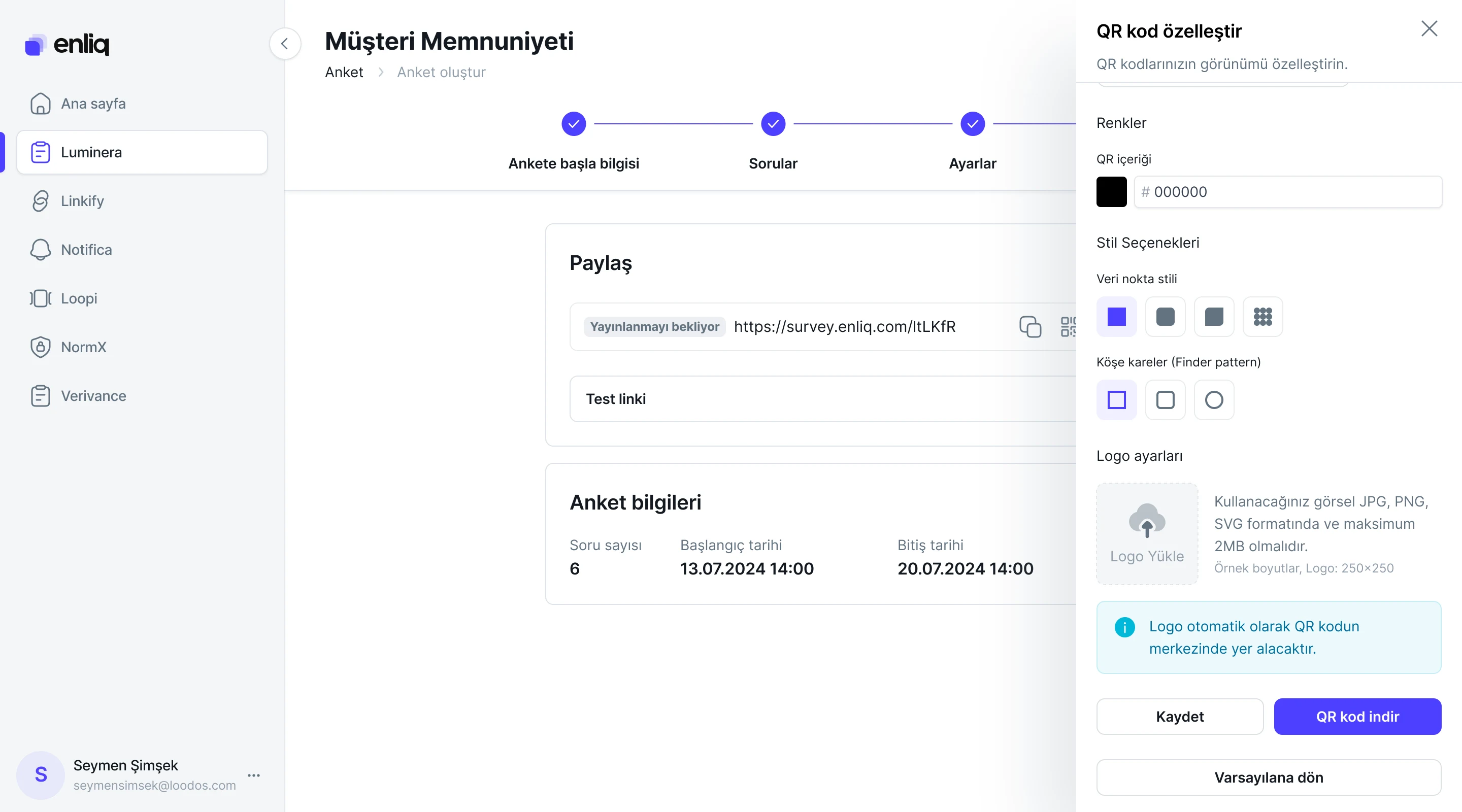The image size is (1462, 812).
Task: Click the Sorular step checkmark
Action: 773,124
